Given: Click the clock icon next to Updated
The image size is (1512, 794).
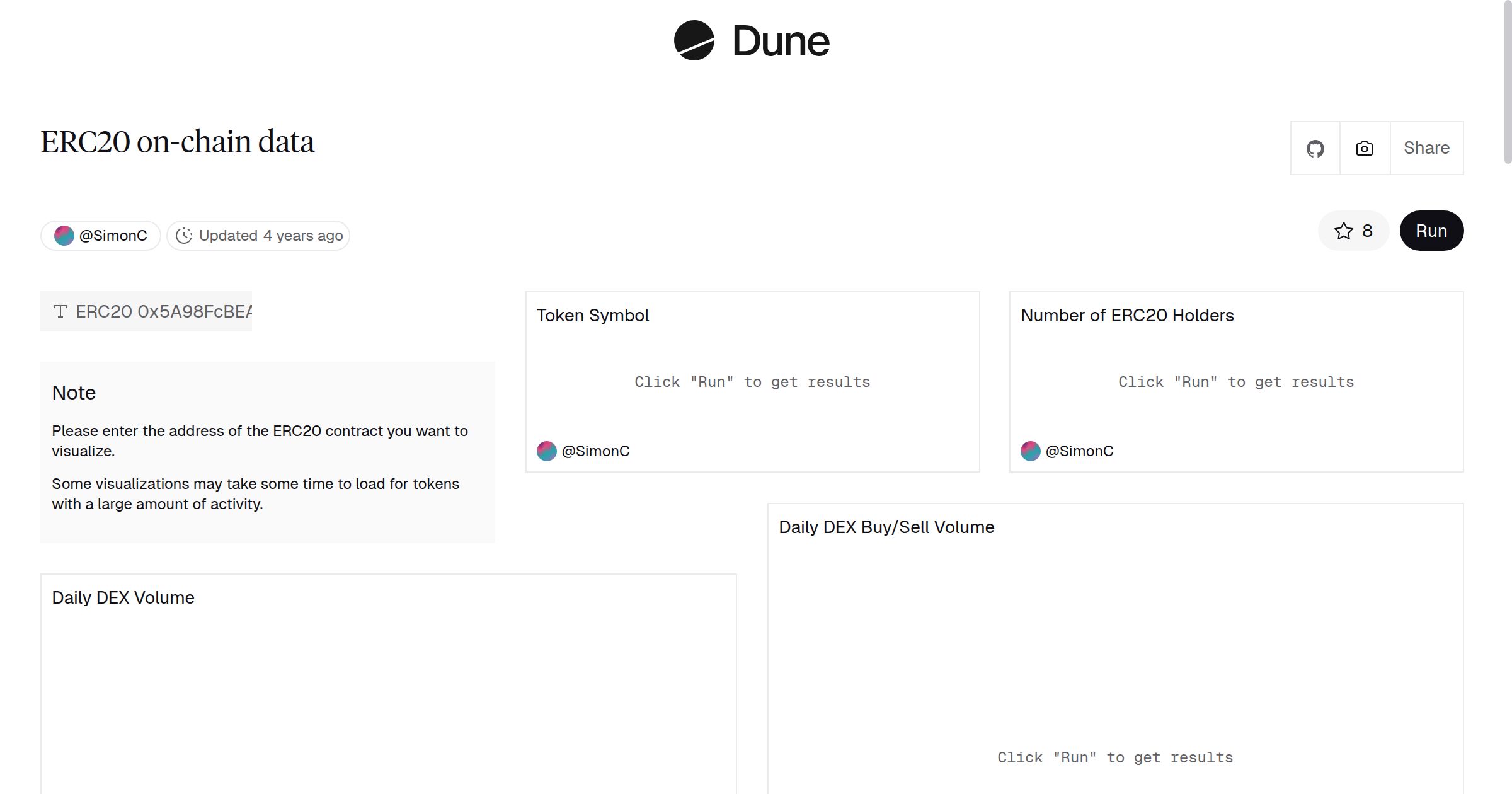Looking at the screenshot, I should click(x=183, y=235).
